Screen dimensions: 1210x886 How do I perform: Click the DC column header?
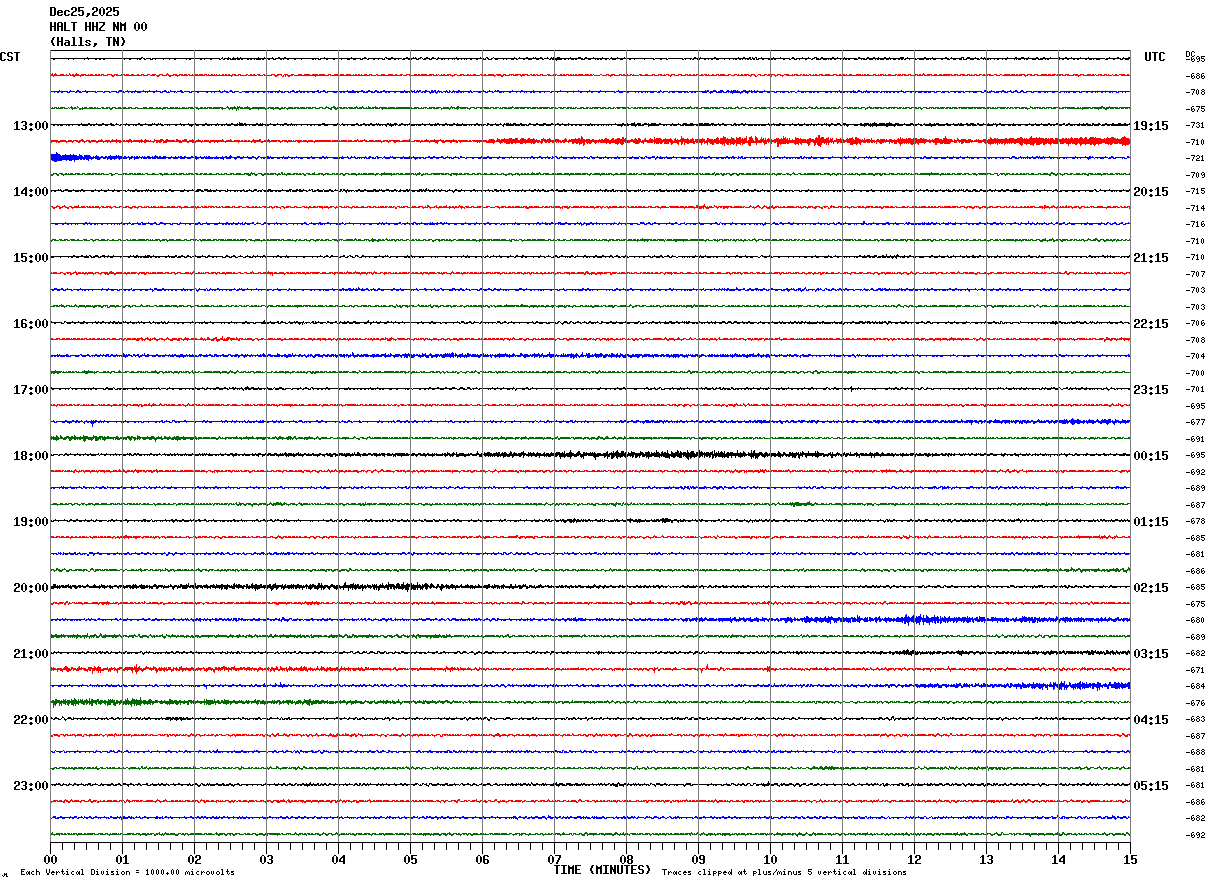(x=1190, y=54)
